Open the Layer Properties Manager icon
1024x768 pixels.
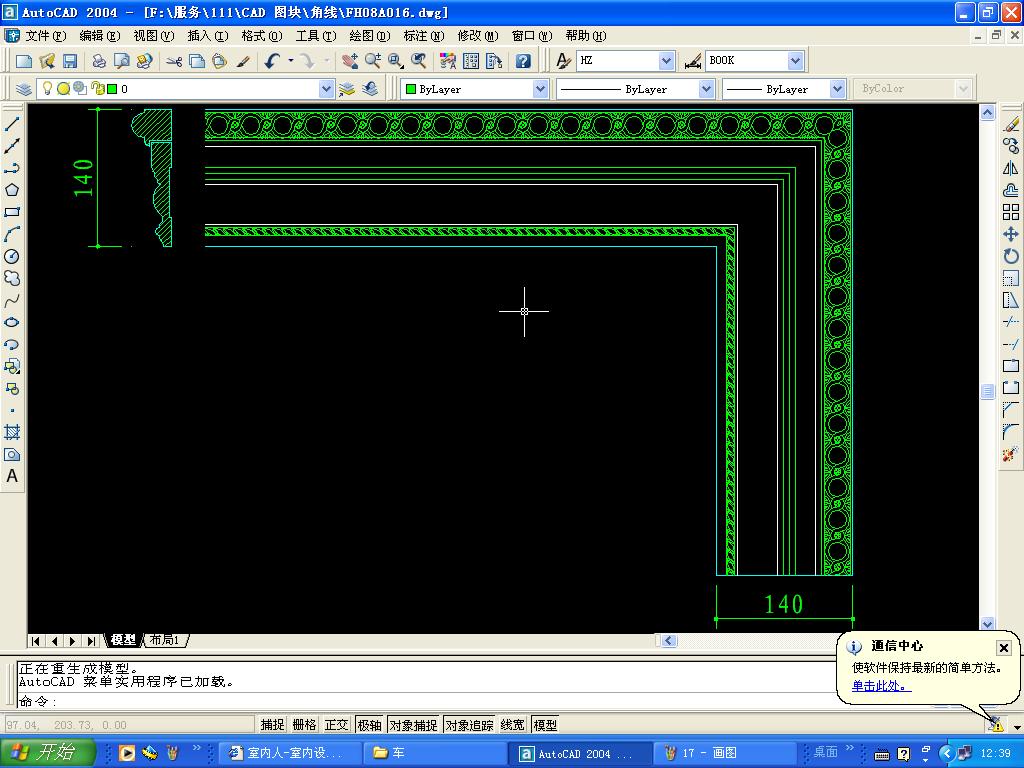coord(24,89)
